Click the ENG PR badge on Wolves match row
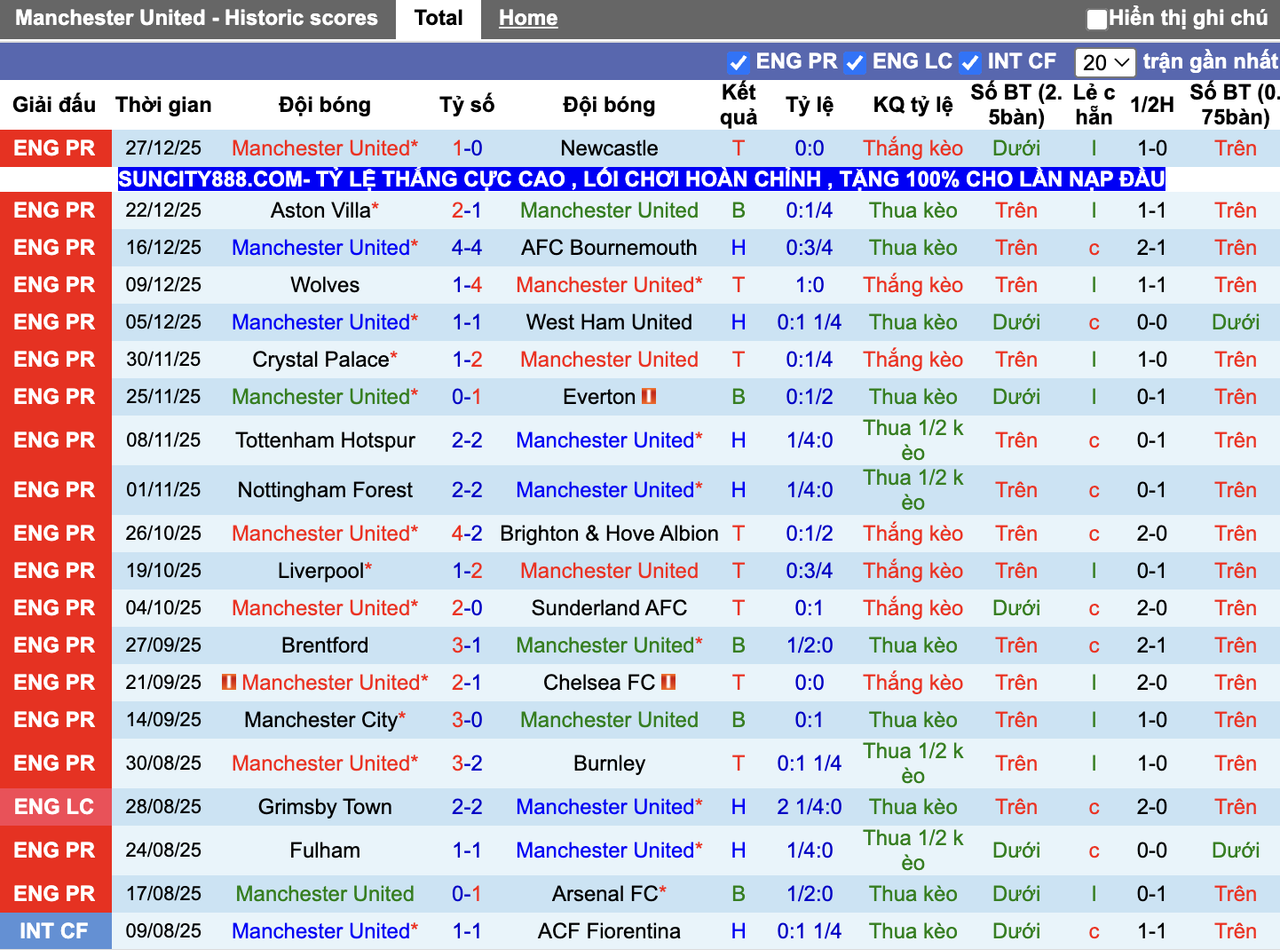Viewport: 1280px width, 950px height. pos(56,284)
